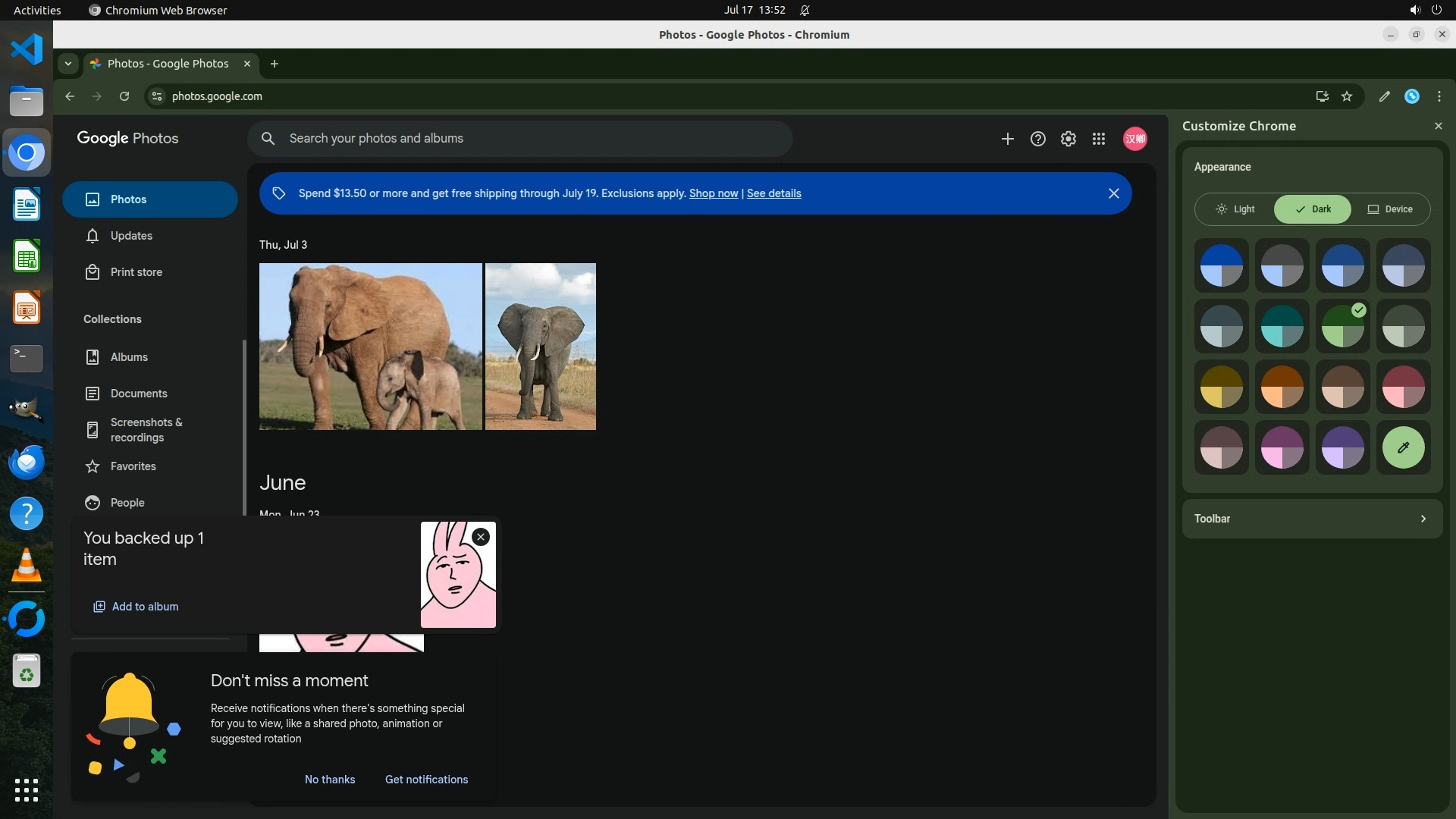This screenshot has height=819, width=1456.
Task: Open Google Photos settings gear
Action: (x=1068, y=139)
